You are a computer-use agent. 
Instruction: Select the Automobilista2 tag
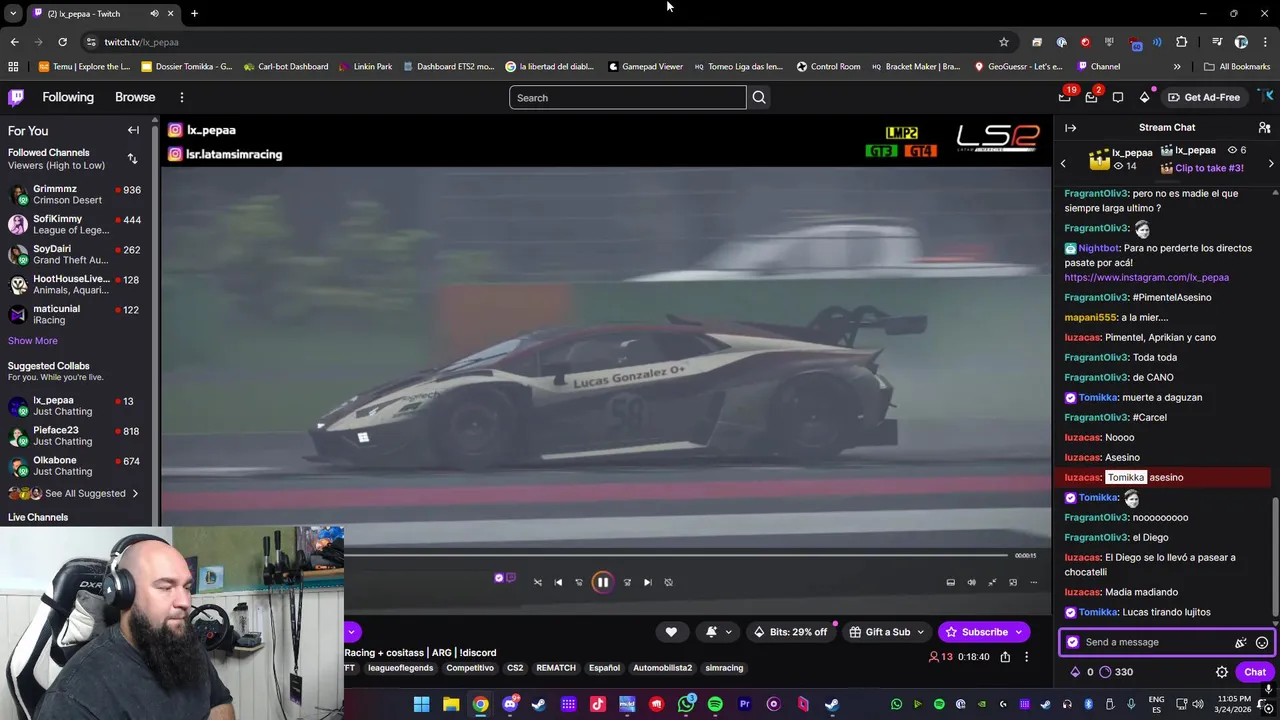pyautogui.click(x=662, y=668)
